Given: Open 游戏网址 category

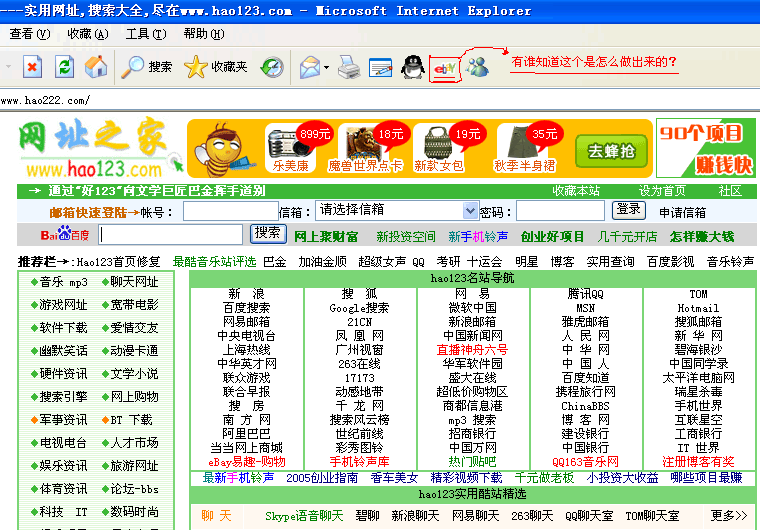Looking at the screenshot, I should coord(63,305).
